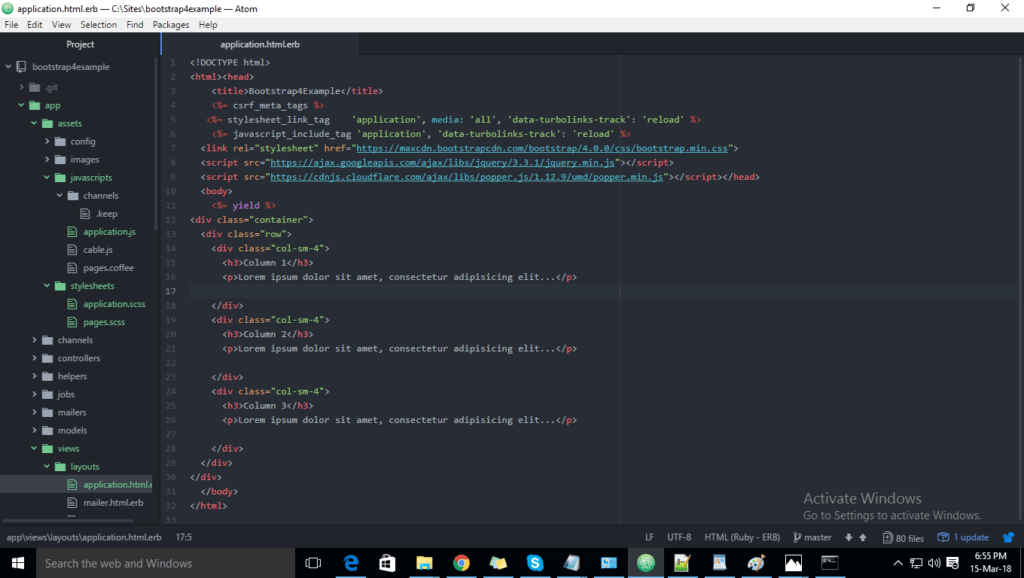Click the 1 update package notification
Screen dimensions: 1024x578
tap(963, 538)
